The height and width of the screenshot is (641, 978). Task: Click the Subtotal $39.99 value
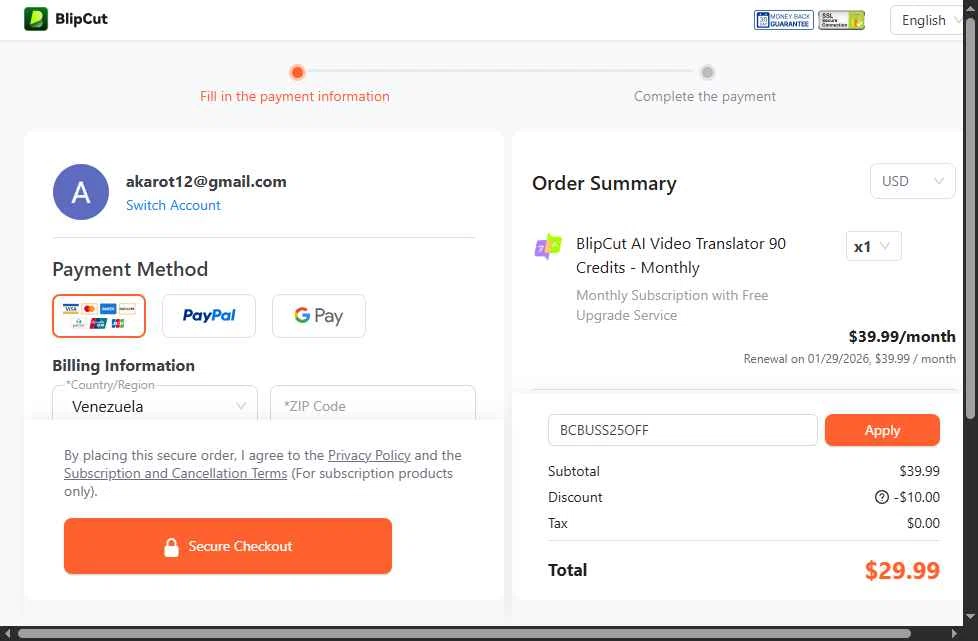click(919, 471)
